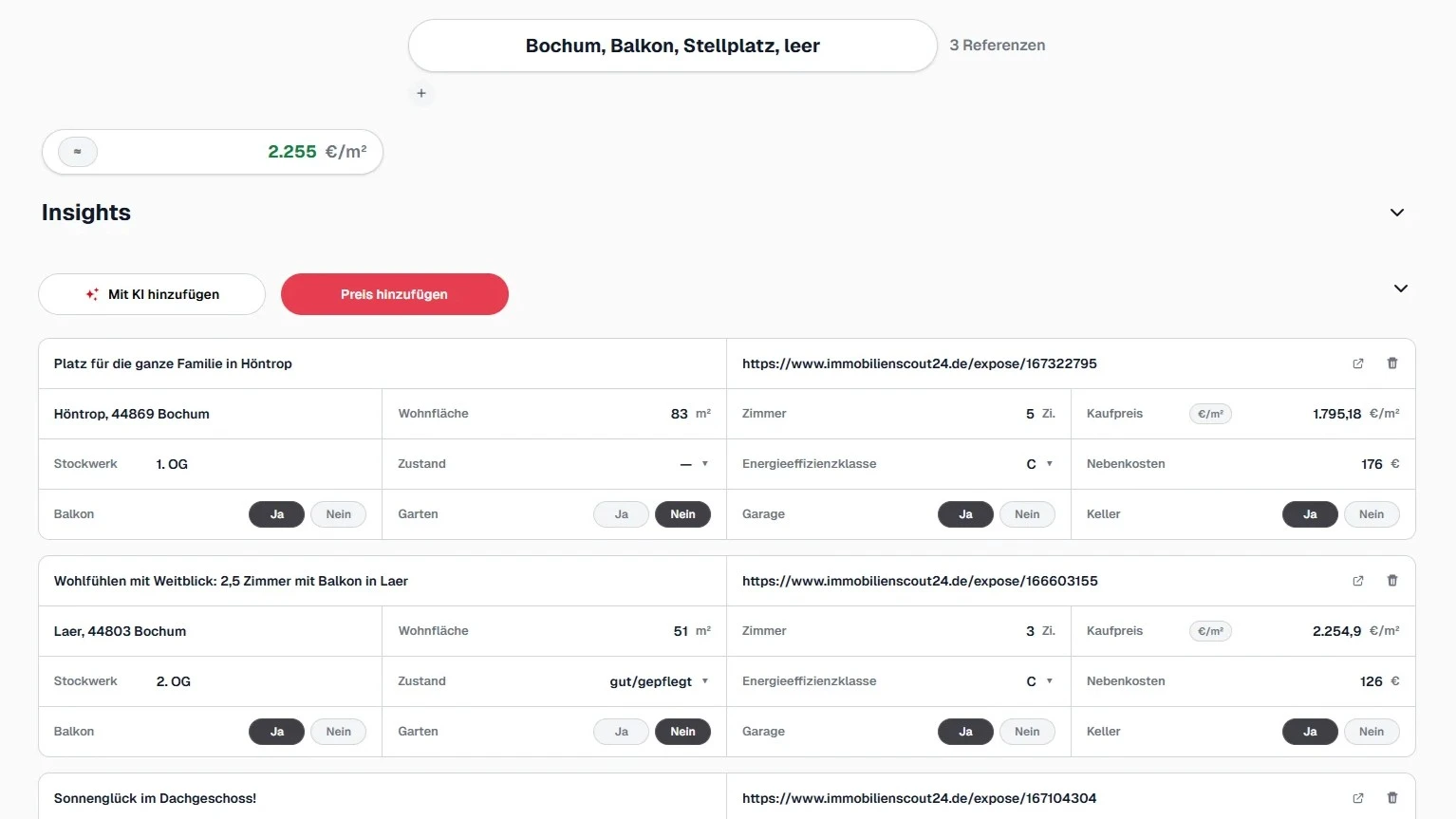The width and height of the screenshot is (1456, 819).
Task: Set Keller to Nein for Höntrop listing
Action: pyautogui.click(x=1372, y=514)
